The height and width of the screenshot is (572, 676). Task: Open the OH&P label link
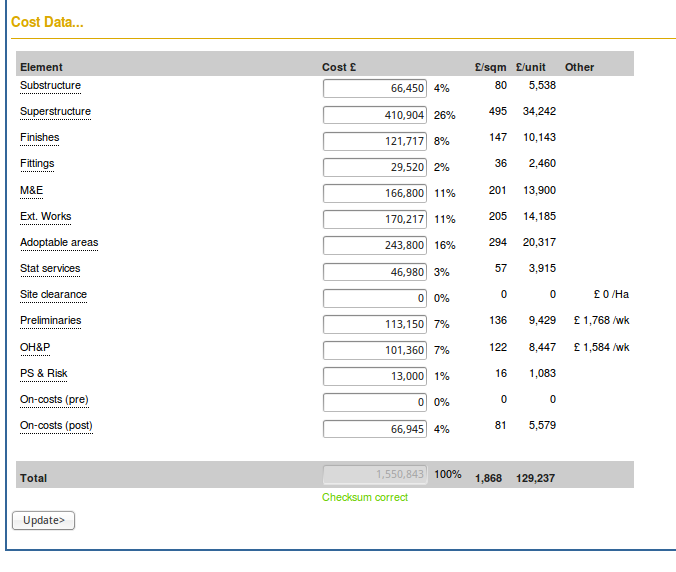[35, 347]
